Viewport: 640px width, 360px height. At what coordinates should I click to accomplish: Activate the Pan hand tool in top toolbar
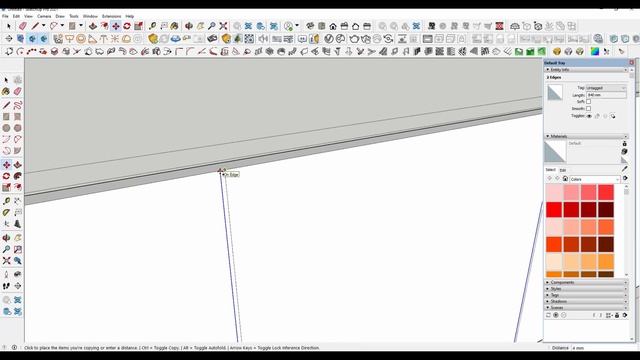click(x=200, y=26)
